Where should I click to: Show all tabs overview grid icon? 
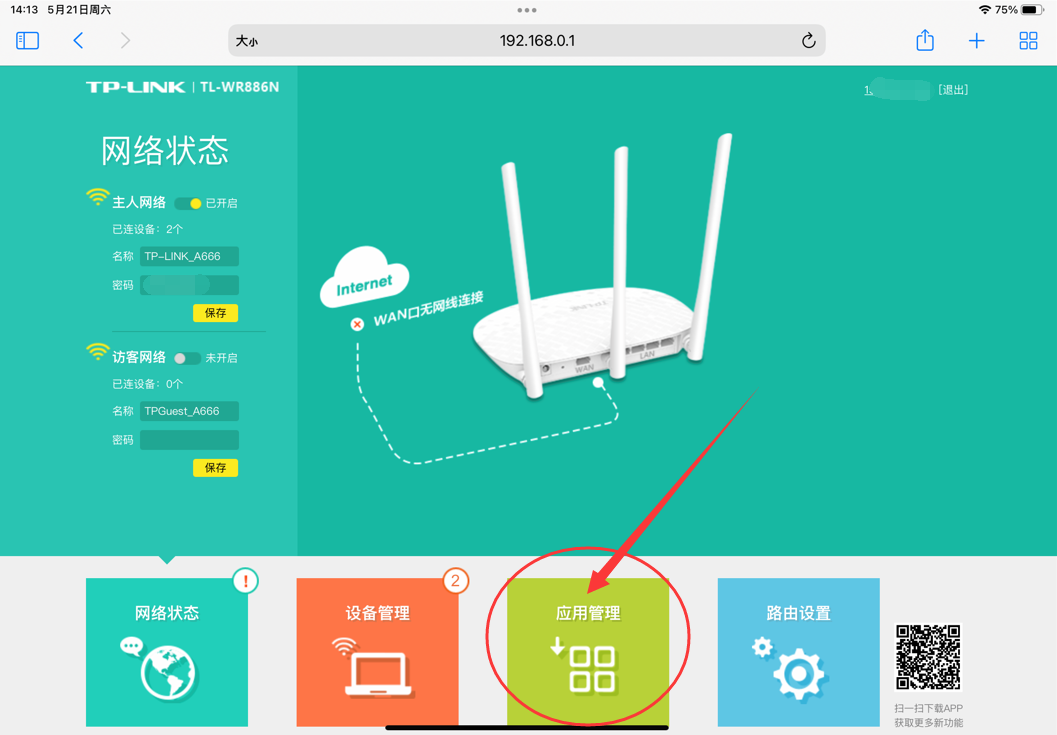(1028, 41)
